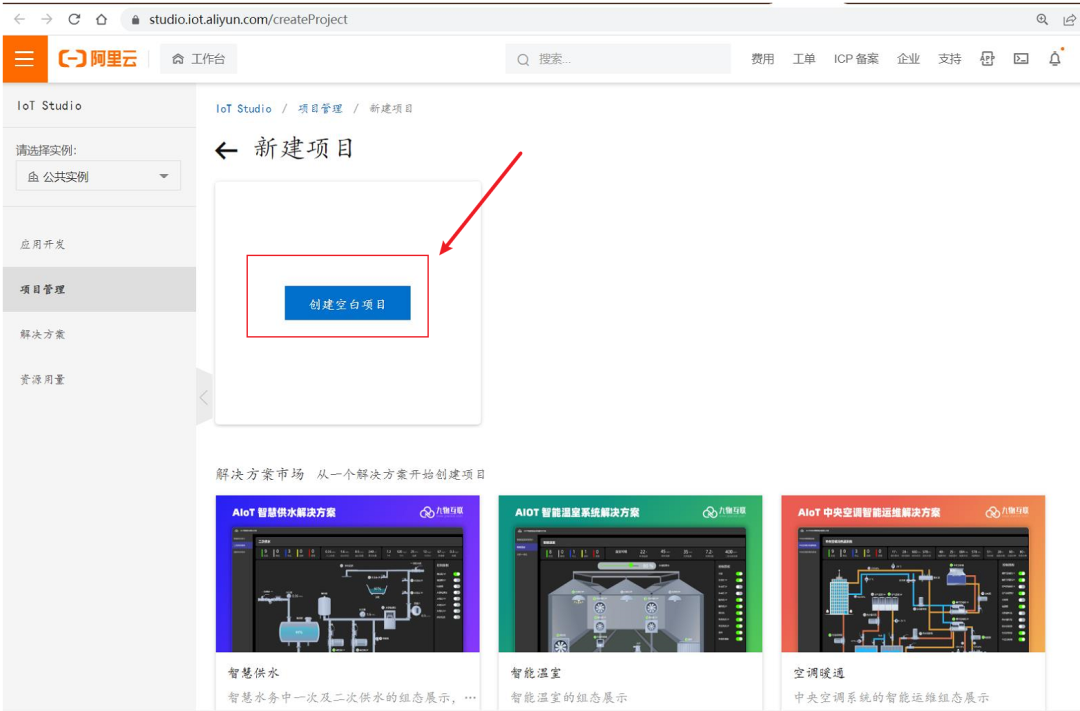Click the 解决方案市场 section heading
The height and width of the screenshot is (711, 1080).
[260, 474]
